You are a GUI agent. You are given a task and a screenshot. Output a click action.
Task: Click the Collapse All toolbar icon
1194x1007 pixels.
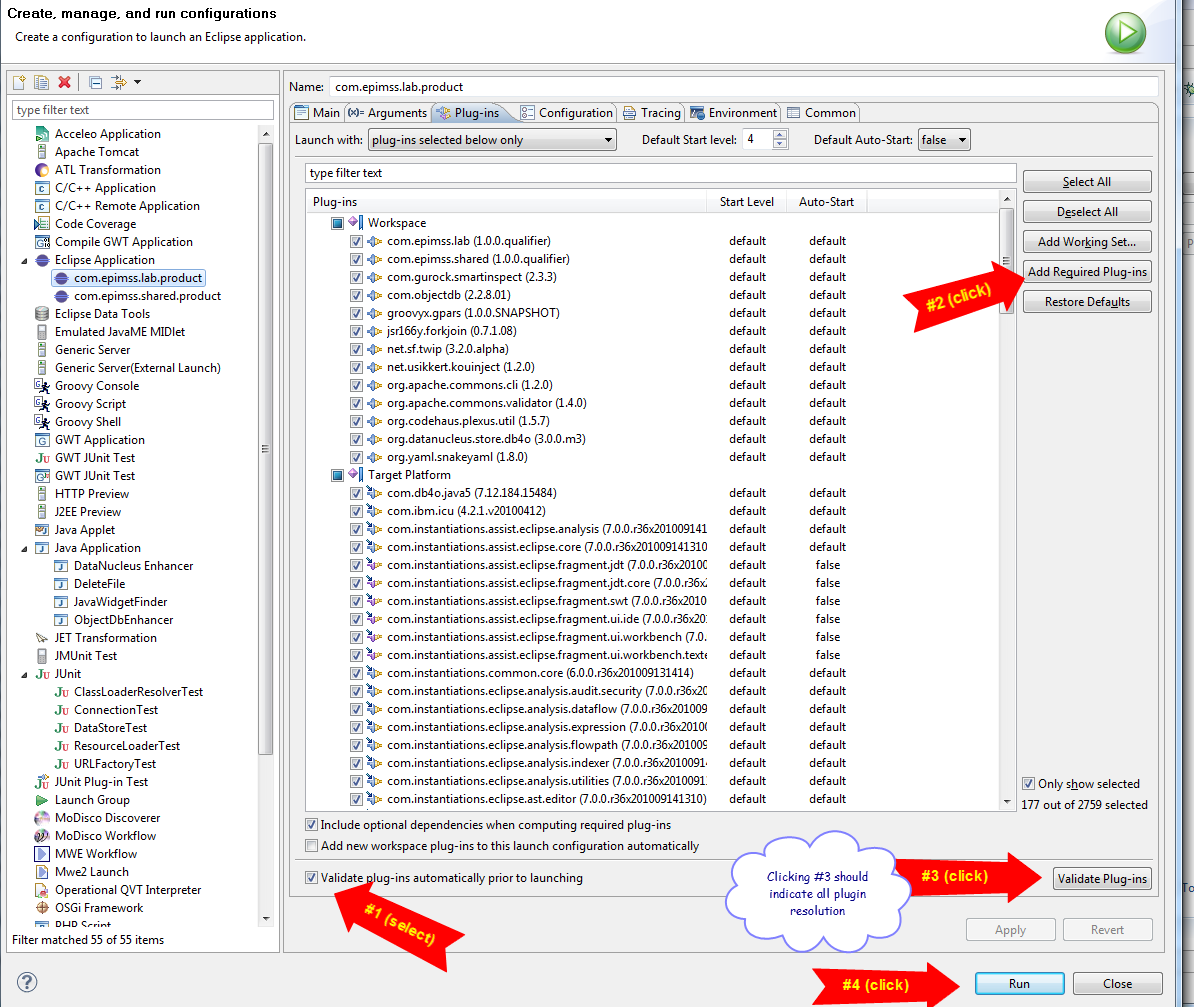tap(95, 82)
